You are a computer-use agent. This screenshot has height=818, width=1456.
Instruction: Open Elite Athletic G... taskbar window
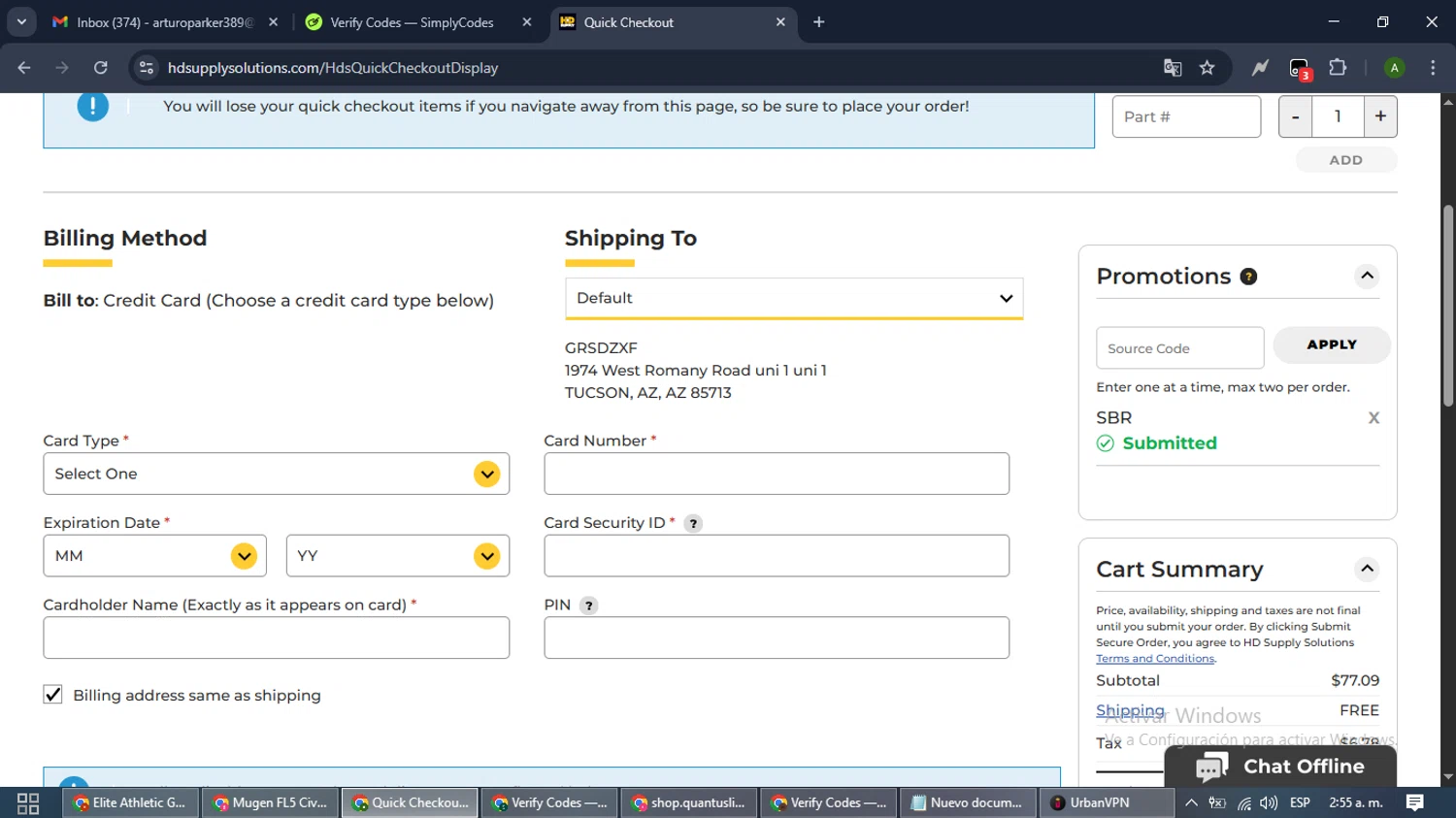(x=131, y=803)
